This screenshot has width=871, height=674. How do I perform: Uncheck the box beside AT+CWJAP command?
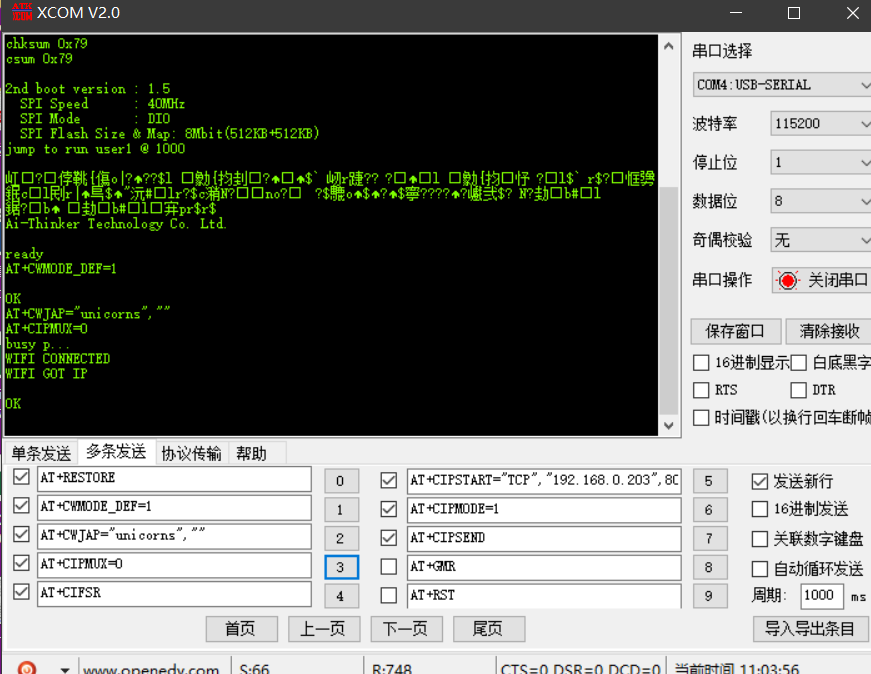tap(21, 535)
